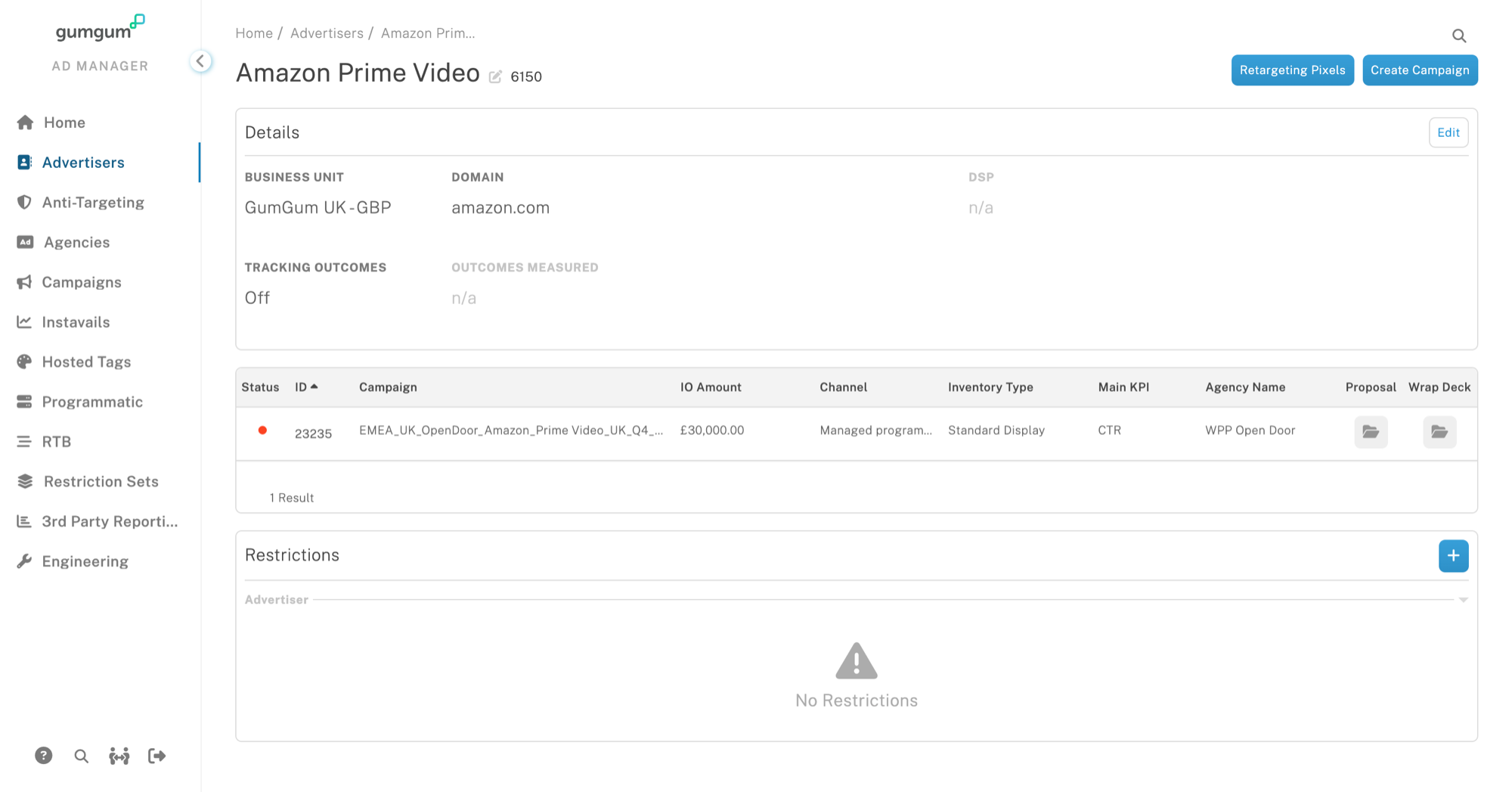Click the Inventory Type column header
This screenshot has height=792, width=1512.
click(990, 387)
